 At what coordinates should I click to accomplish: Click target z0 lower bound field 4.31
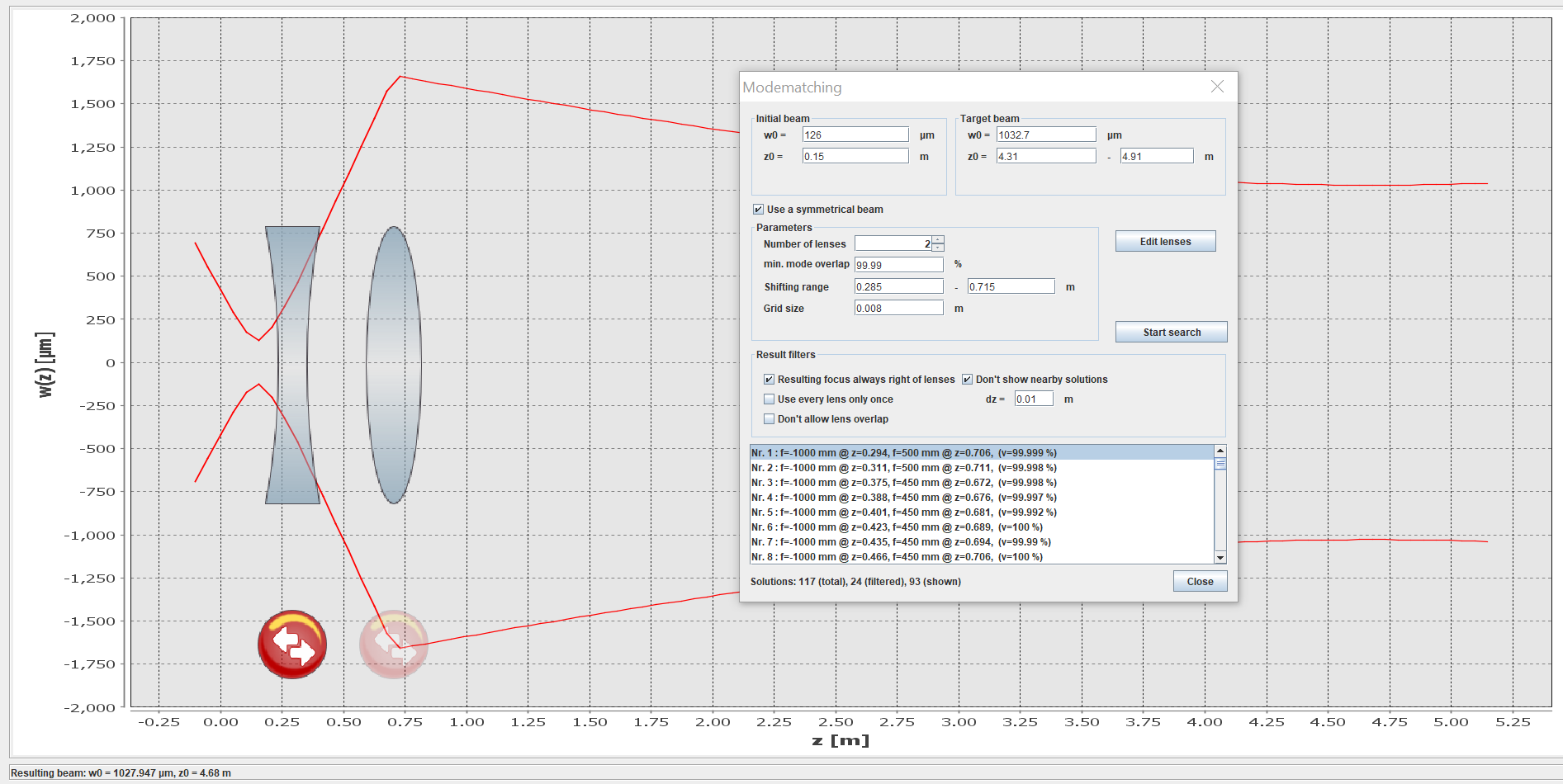click(x=1046, y=156)
